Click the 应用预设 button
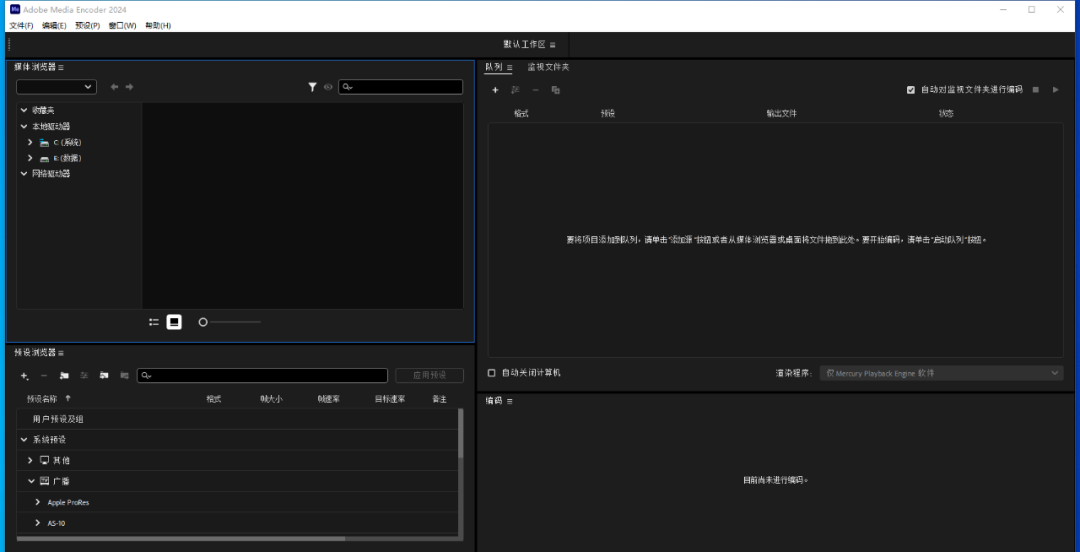Viewport: 1080px width, 552px height. tap(429, 376)
